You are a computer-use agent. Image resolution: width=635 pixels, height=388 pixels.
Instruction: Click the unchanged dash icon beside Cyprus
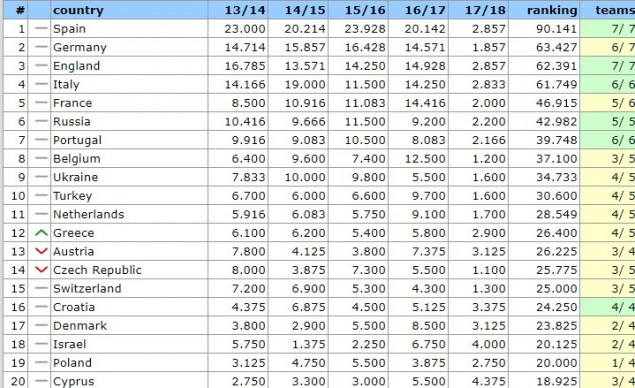41,381
